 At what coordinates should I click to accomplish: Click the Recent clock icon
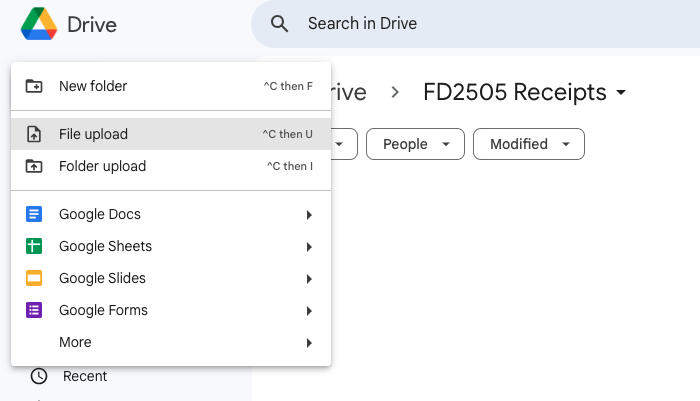[39, 376]
